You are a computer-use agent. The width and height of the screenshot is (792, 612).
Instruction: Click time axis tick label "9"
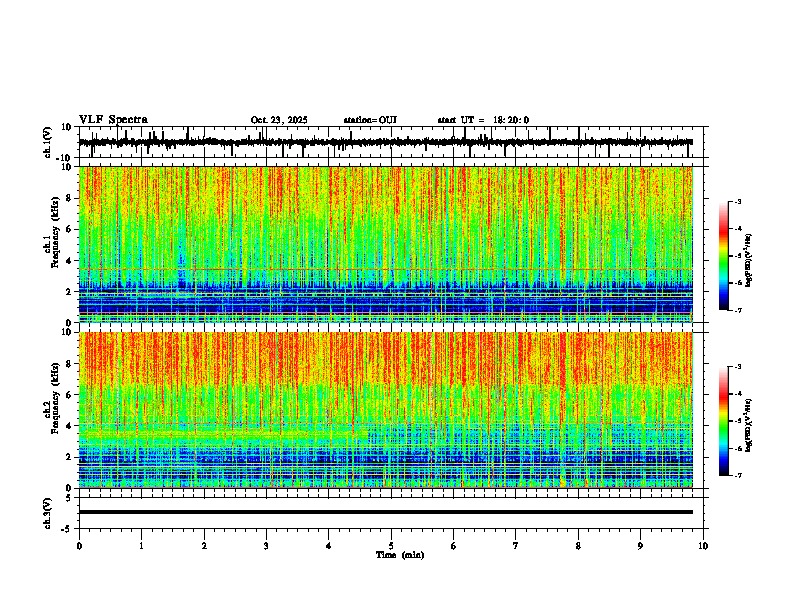tap(640, 546)
